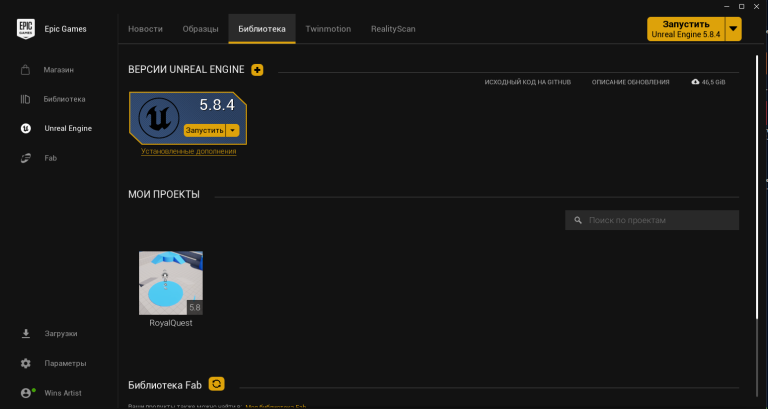Click the Unreal Engine label in the sidebar

click(x=68, y=128)
